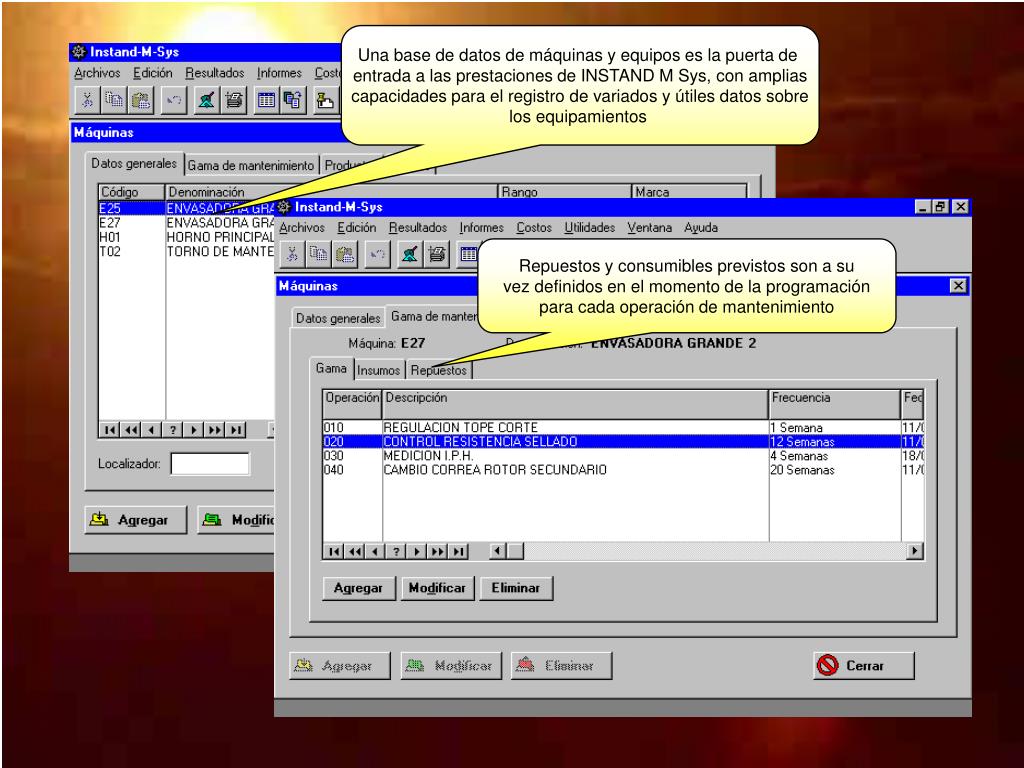Click the grayed-out Modificar button with icon

451,665
